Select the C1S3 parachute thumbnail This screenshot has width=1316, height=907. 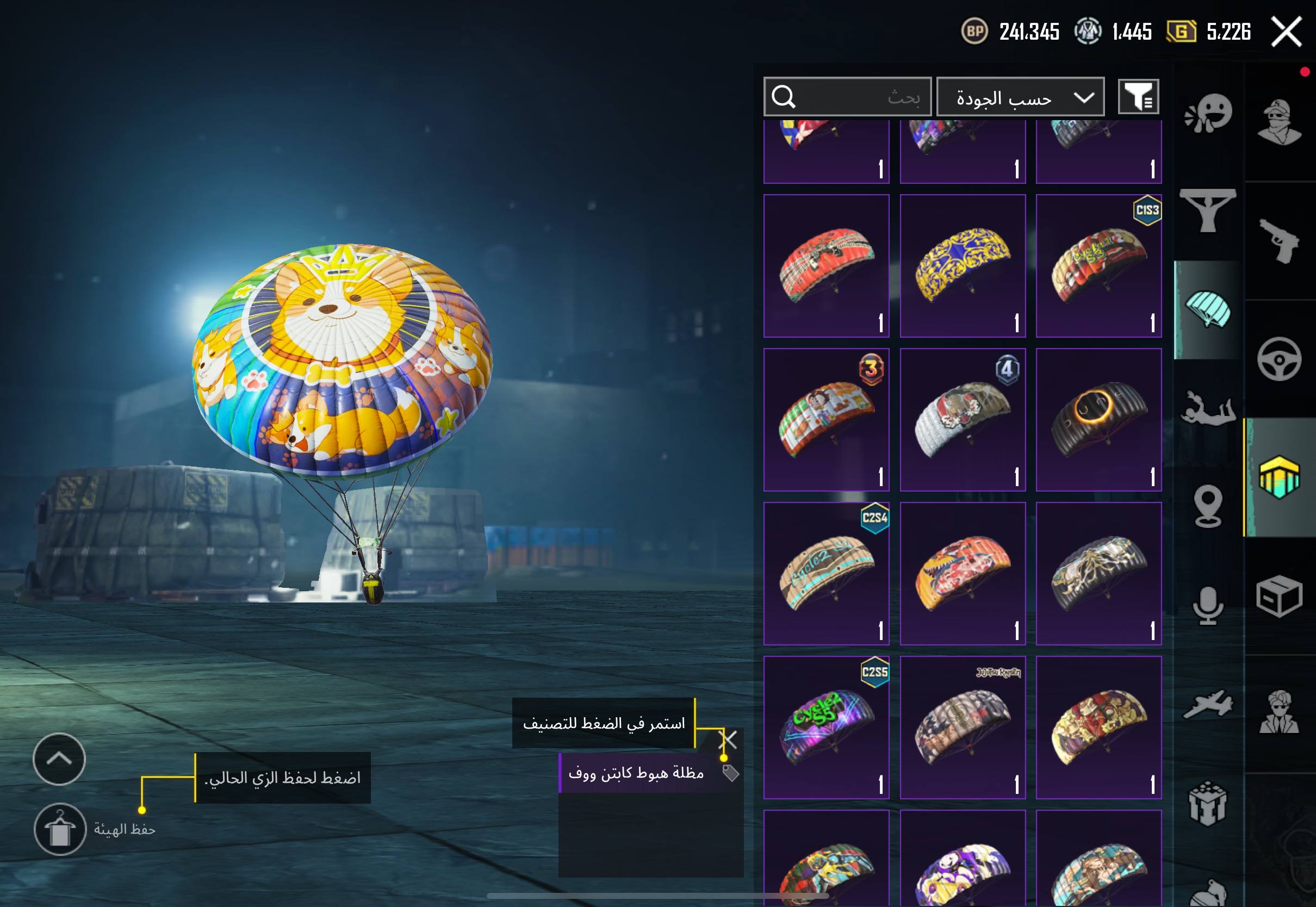point(1098,266)
